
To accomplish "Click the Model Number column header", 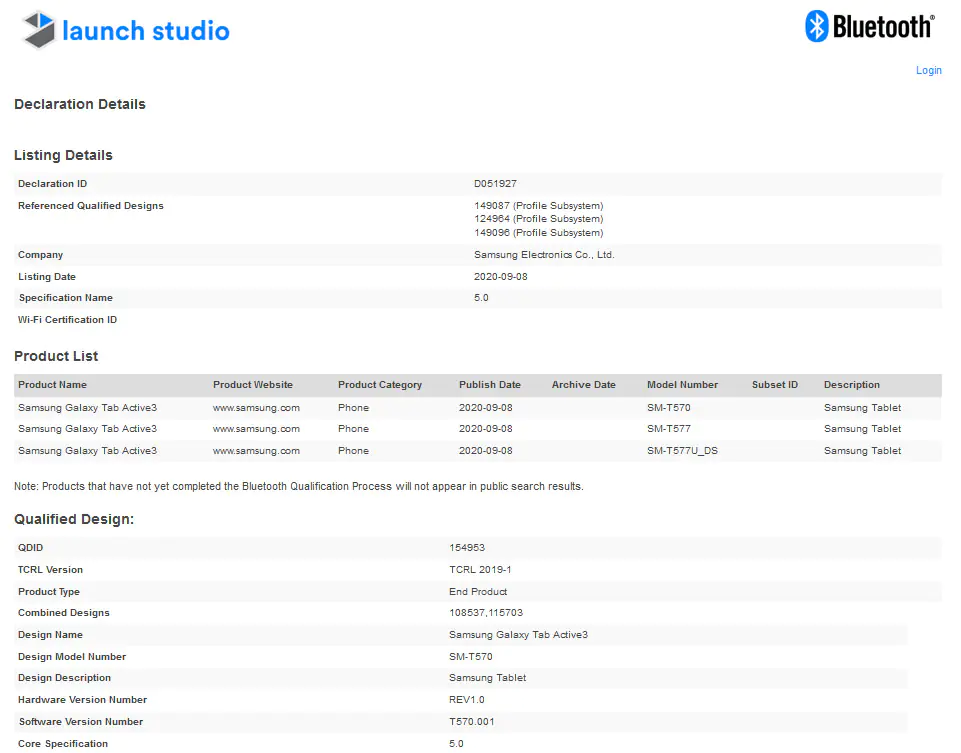I will point(682,385).
